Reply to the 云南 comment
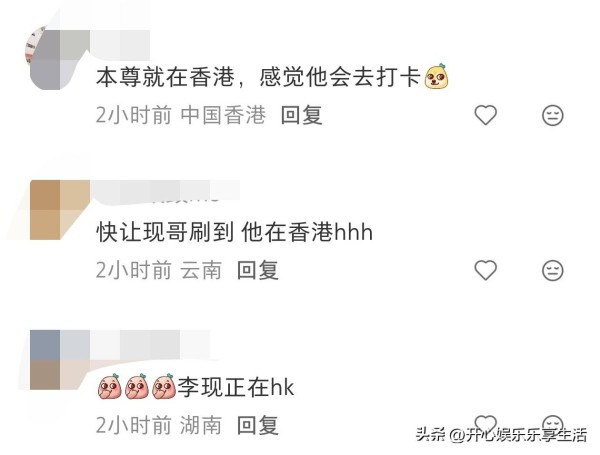 (x=258, y=270)
